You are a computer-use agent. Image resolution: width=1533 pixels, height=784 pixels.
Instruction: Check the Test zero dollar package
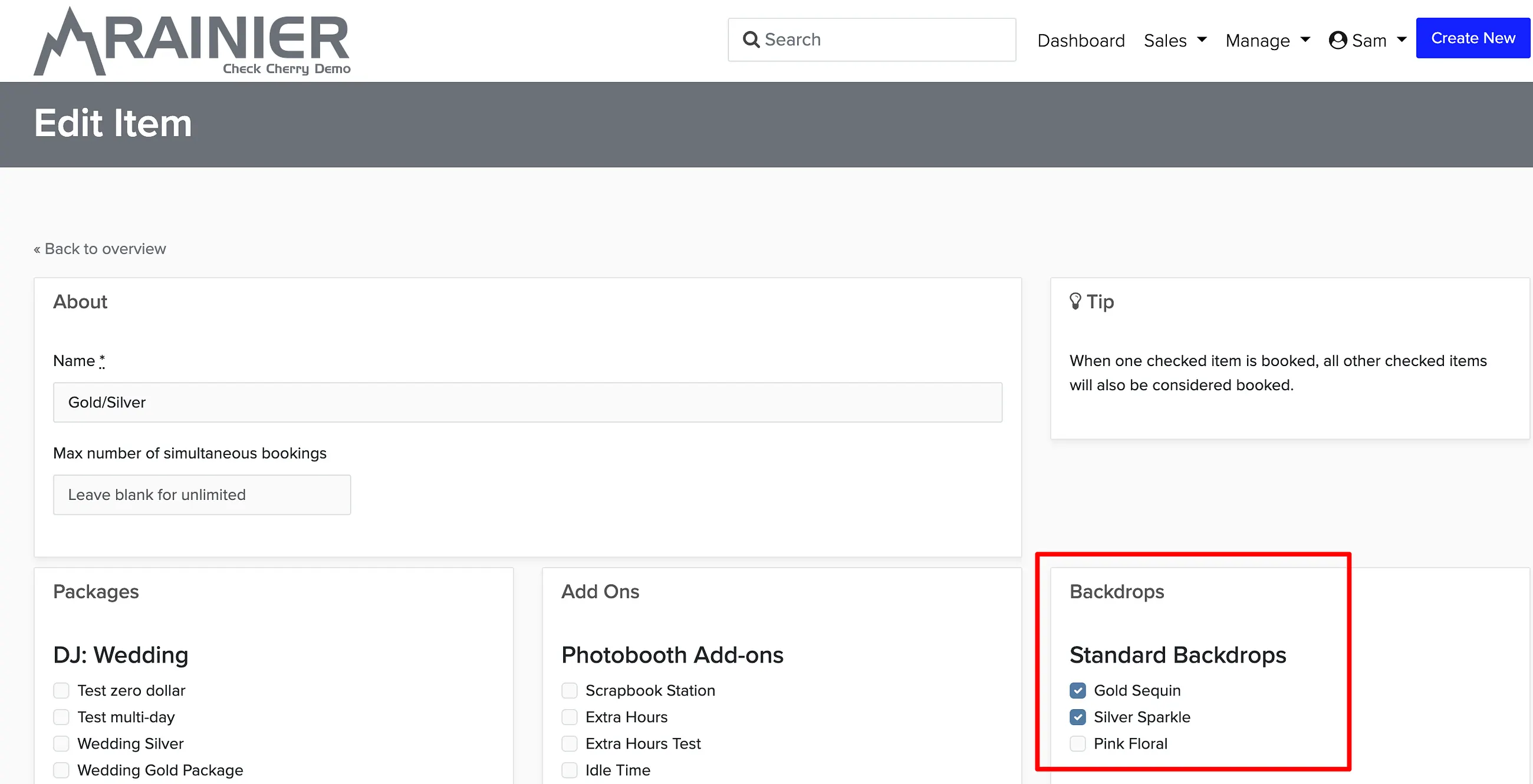pyautogui.click(x=61, y=690)
